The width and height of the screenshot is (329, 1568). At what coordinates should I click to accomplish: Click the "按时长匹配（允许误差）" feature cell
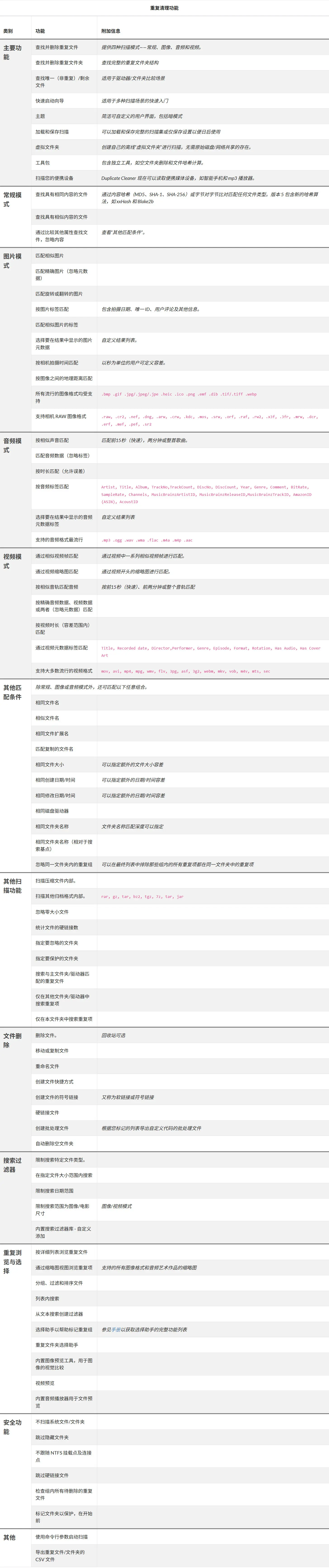click(x=64, y=471)
